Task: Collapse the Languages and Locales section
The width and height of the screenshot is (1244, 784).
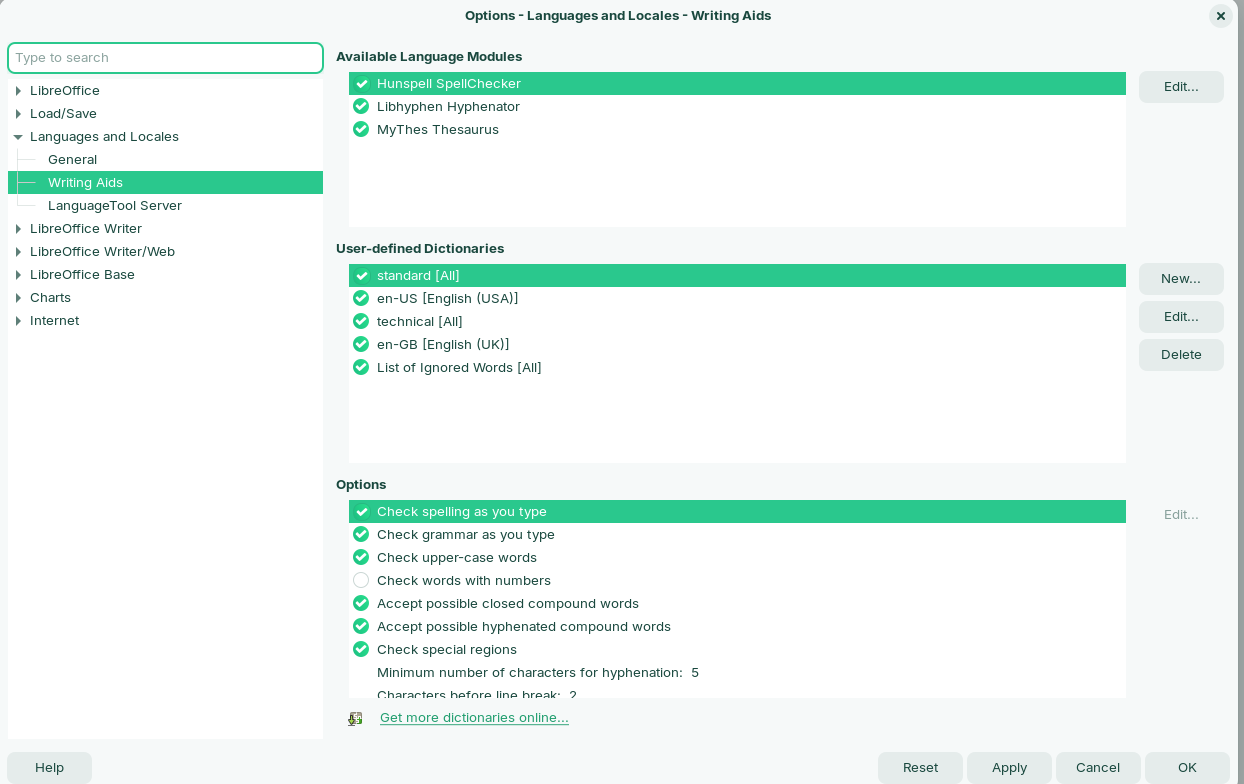Action: click(18, 137)
